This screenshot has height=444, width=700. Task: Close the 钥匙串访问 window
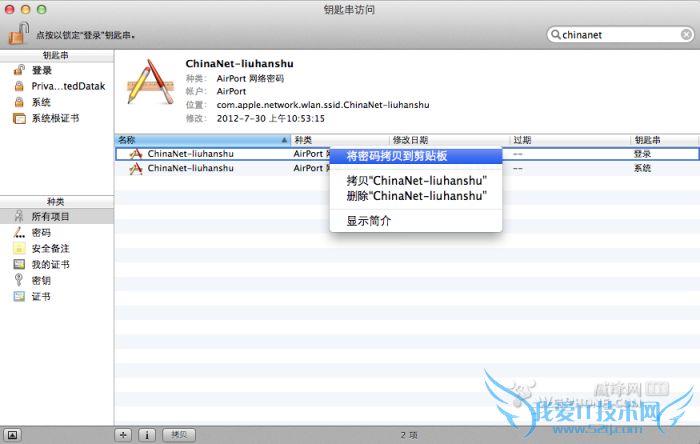pyautogui.click(x=9, y=9)
